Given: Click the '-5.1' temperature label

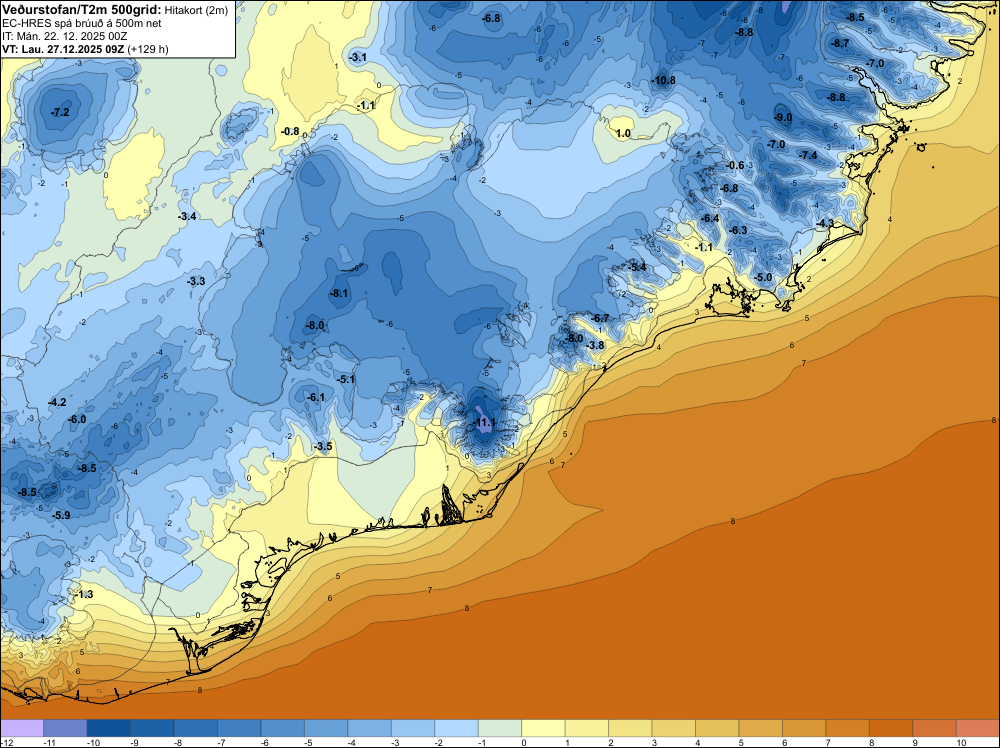Looking at the screenshot, I should coord(346,379).
